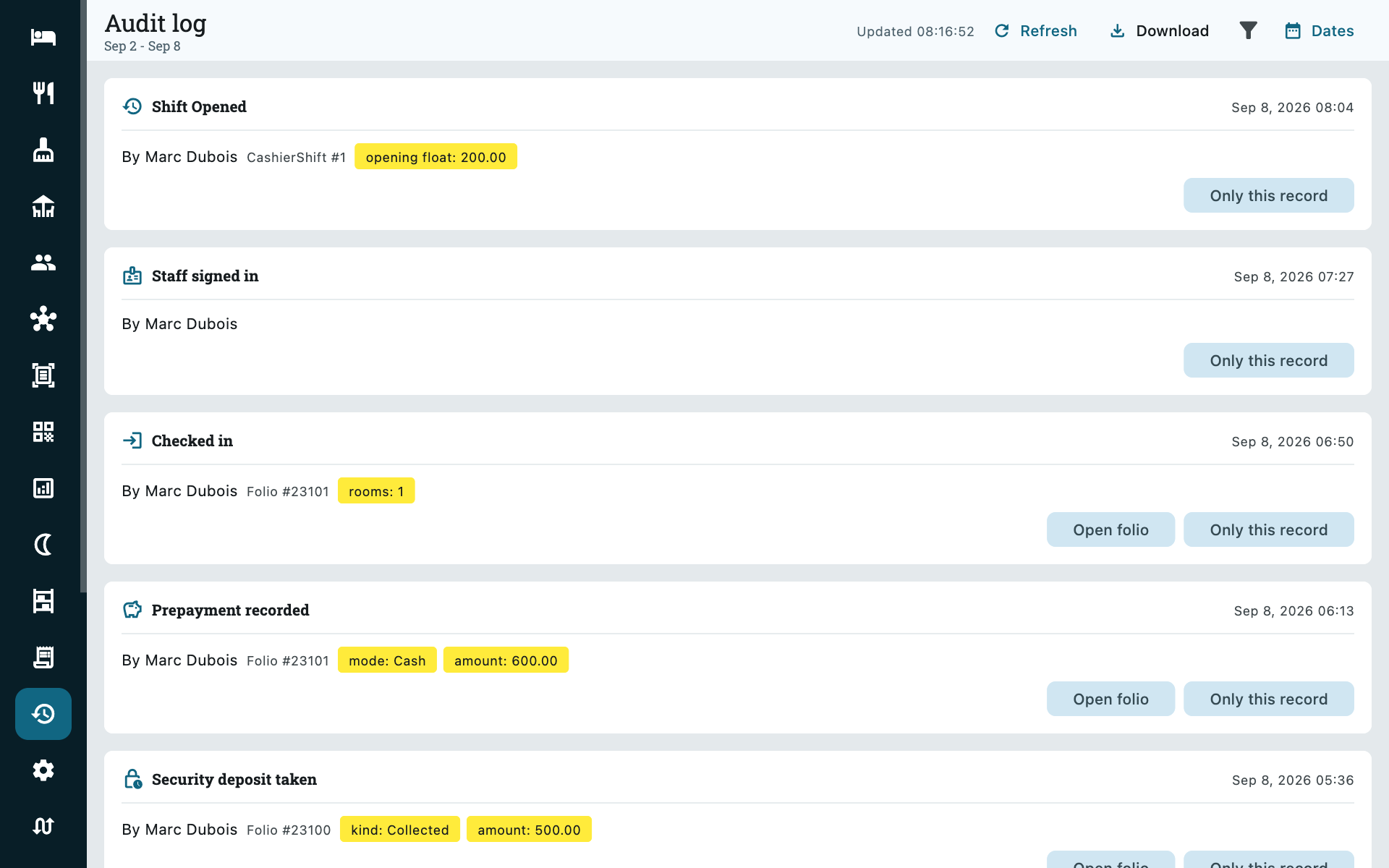Click the Staff signed in title
This screenshot has height=868, width=1389.
(205, 276)
